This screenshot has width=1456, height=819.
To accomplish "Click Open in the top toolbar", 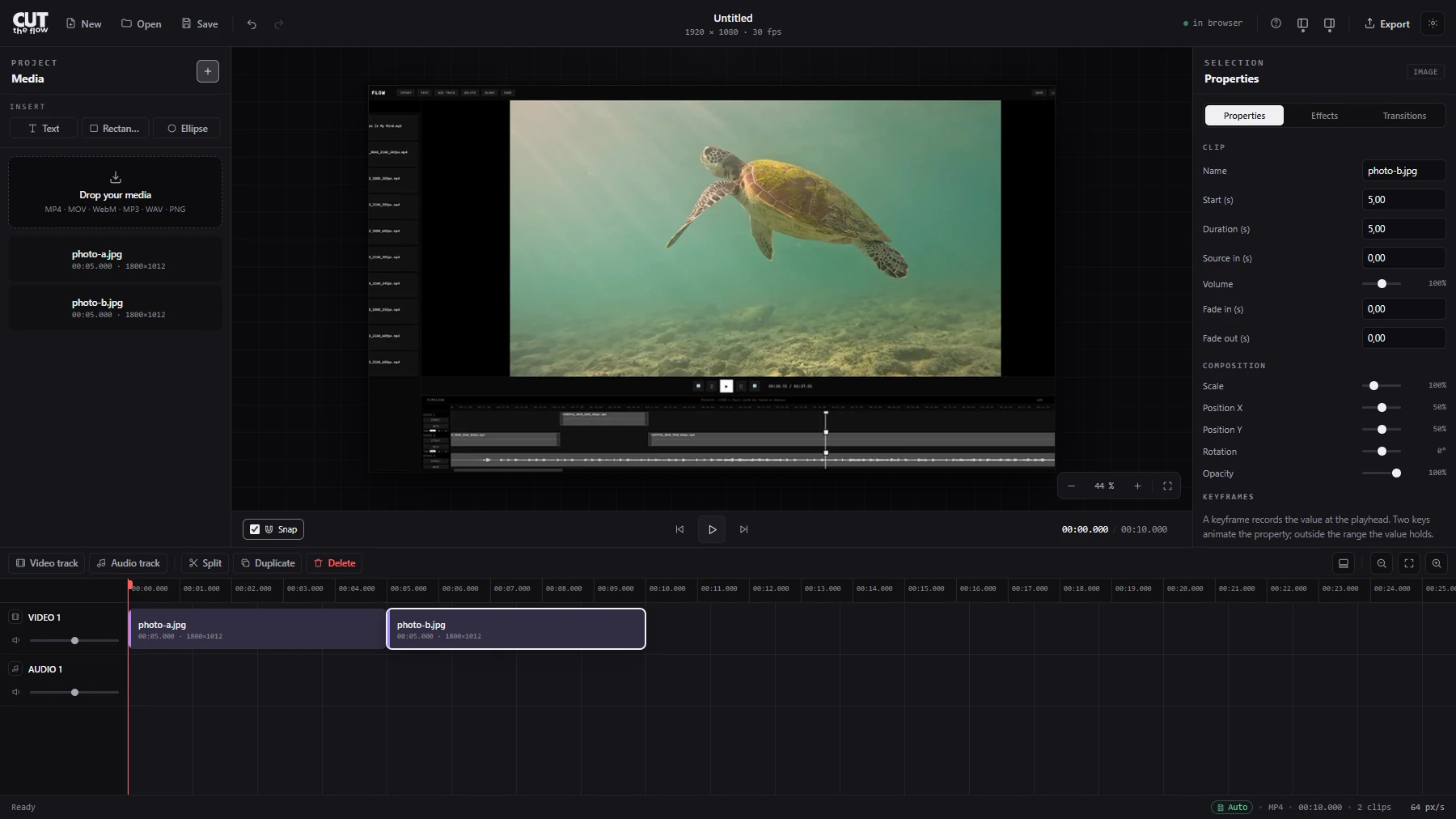I will coord(142,24).
